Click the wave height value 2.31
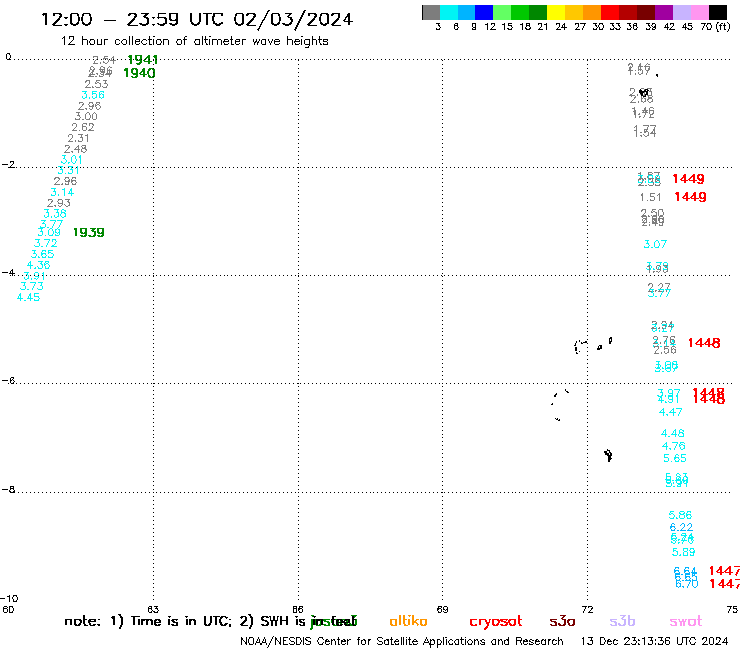 78,138
